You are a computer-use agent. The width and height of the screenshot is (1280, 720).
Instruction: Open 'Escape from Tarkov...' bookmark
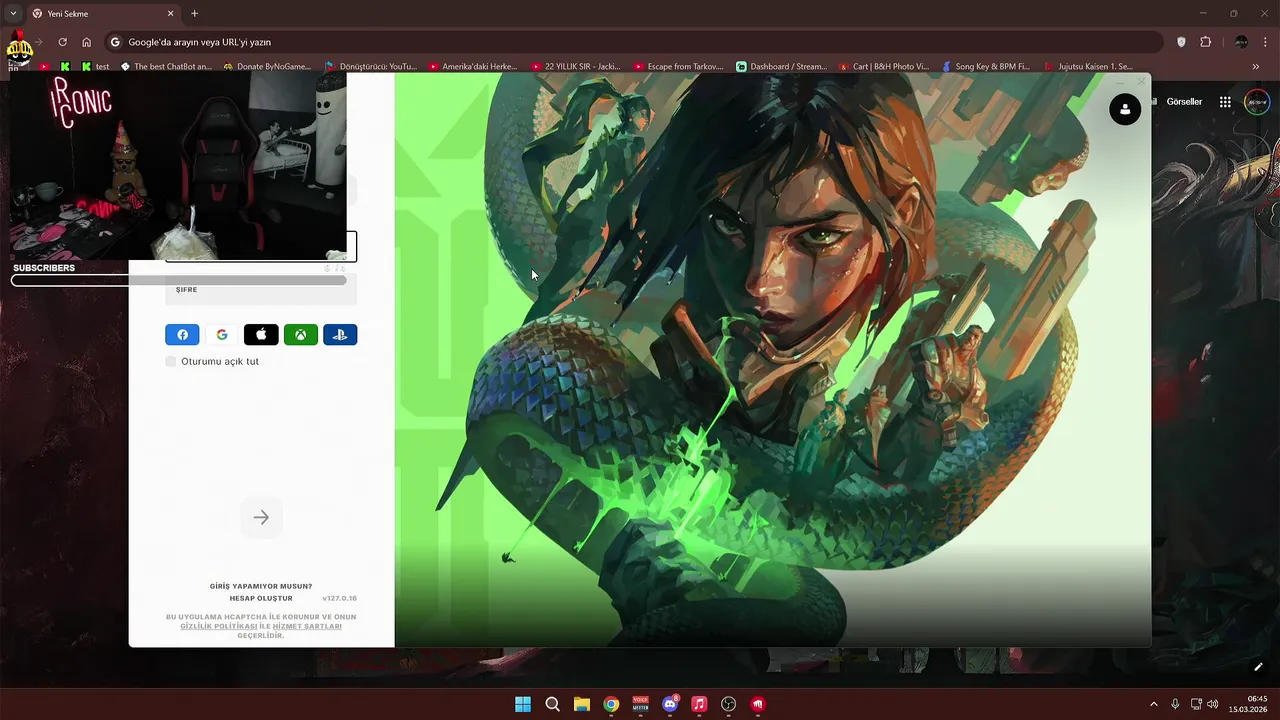tap(678, 67)
